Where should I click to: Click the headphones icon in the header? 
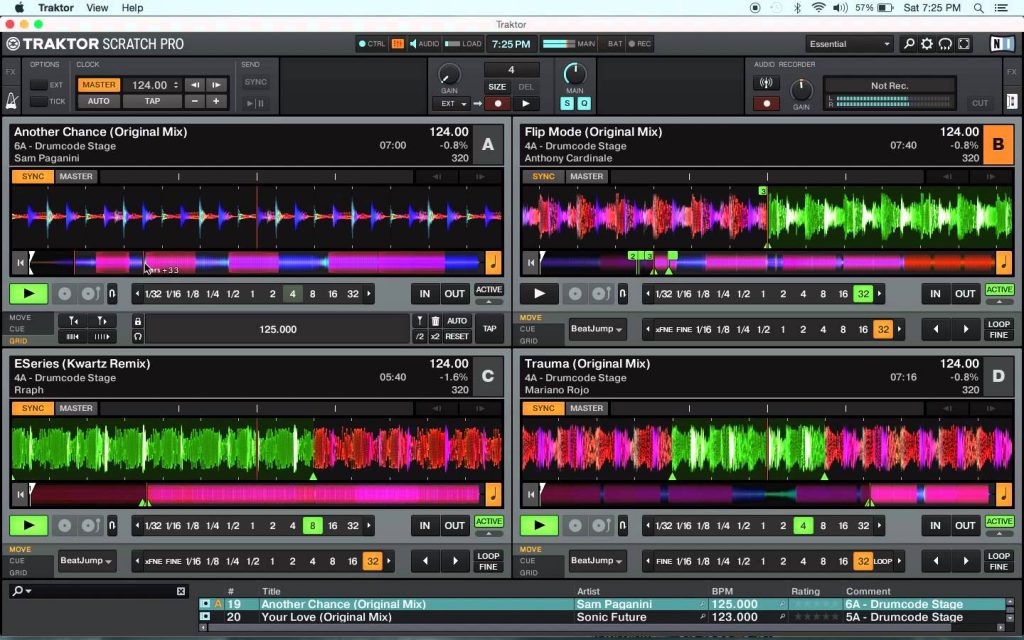pos(945,44)
